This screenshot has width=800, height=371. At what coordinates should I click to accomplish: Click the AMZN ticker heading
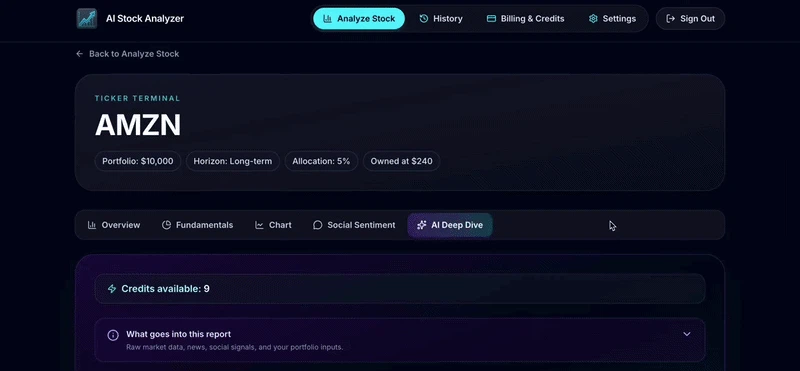tap(138, 125)
